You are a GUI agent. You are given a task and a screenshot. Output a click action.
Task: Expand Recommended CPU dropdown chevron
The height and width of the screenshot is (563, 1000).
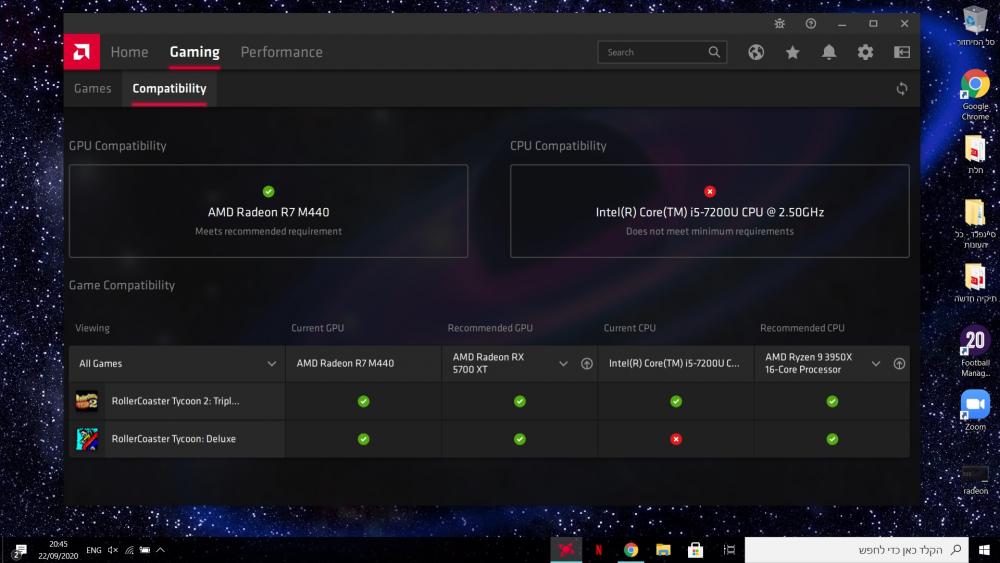tap(876, 363)
